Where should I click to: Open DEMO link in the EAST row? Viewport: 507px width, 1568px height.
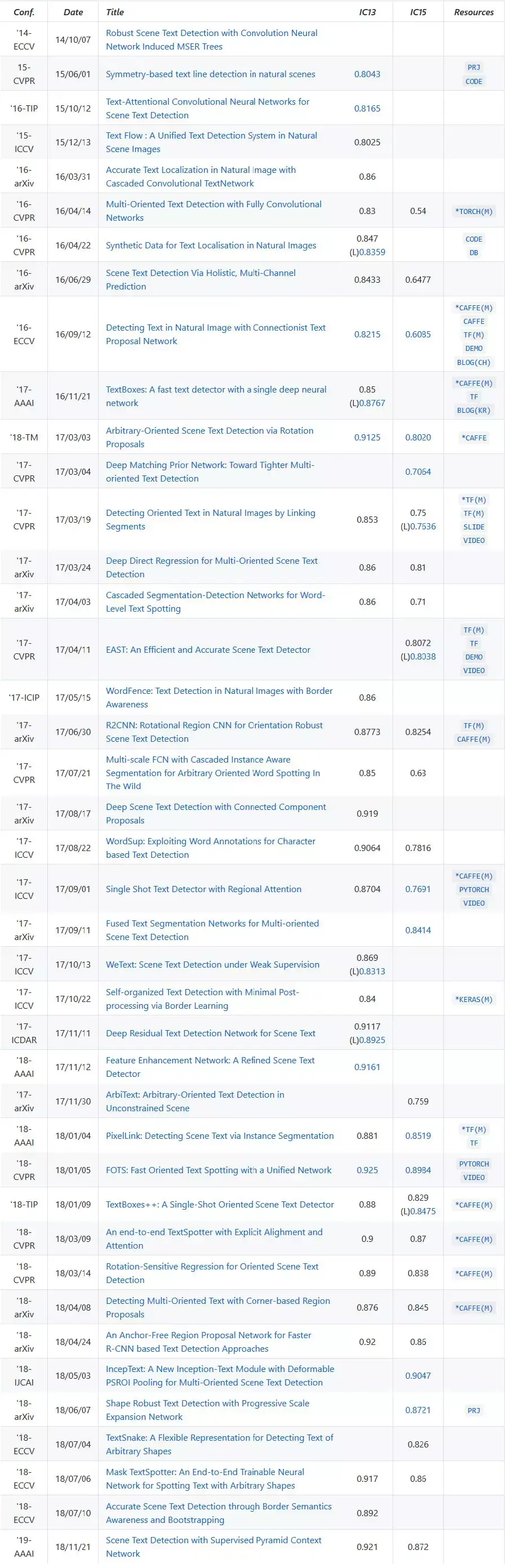tap(473, 657)
